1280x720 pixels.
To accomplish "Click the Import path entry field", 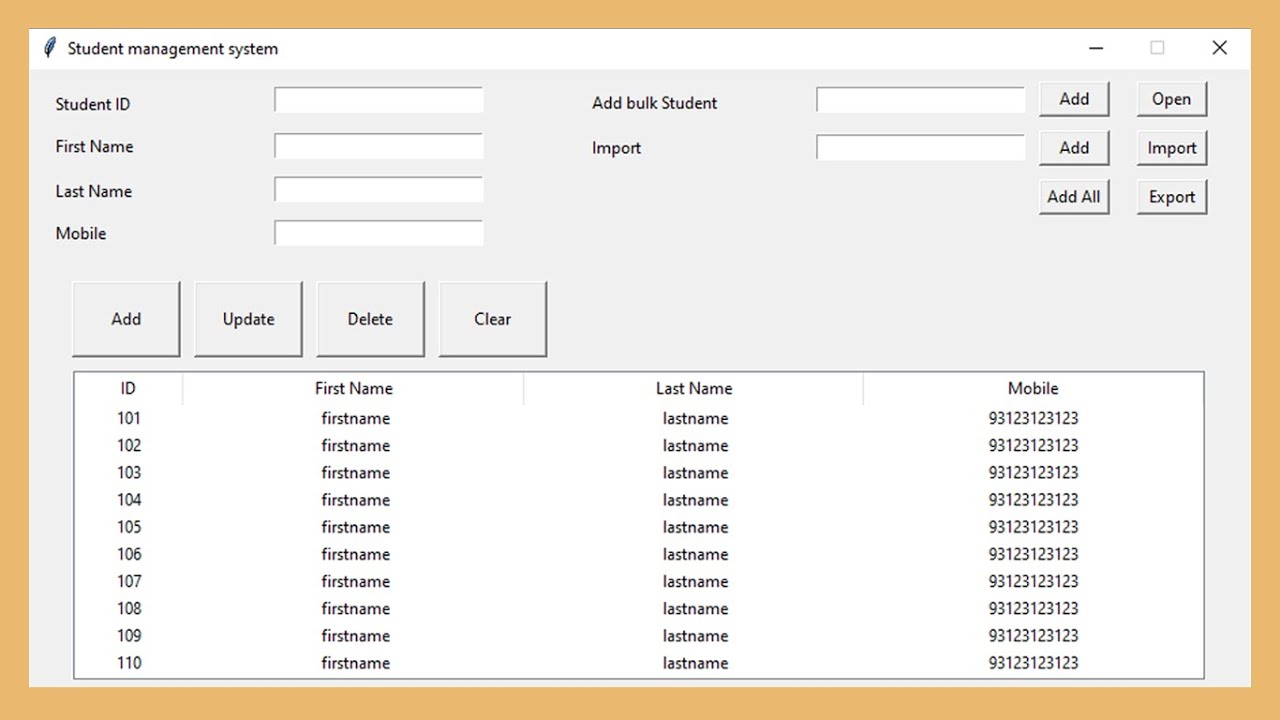I will [x=921, y=148].
